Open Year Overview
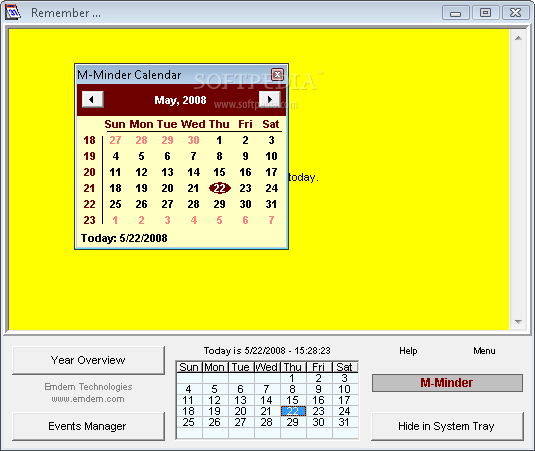Screen dimensions: 535x451 pos(88,360)
